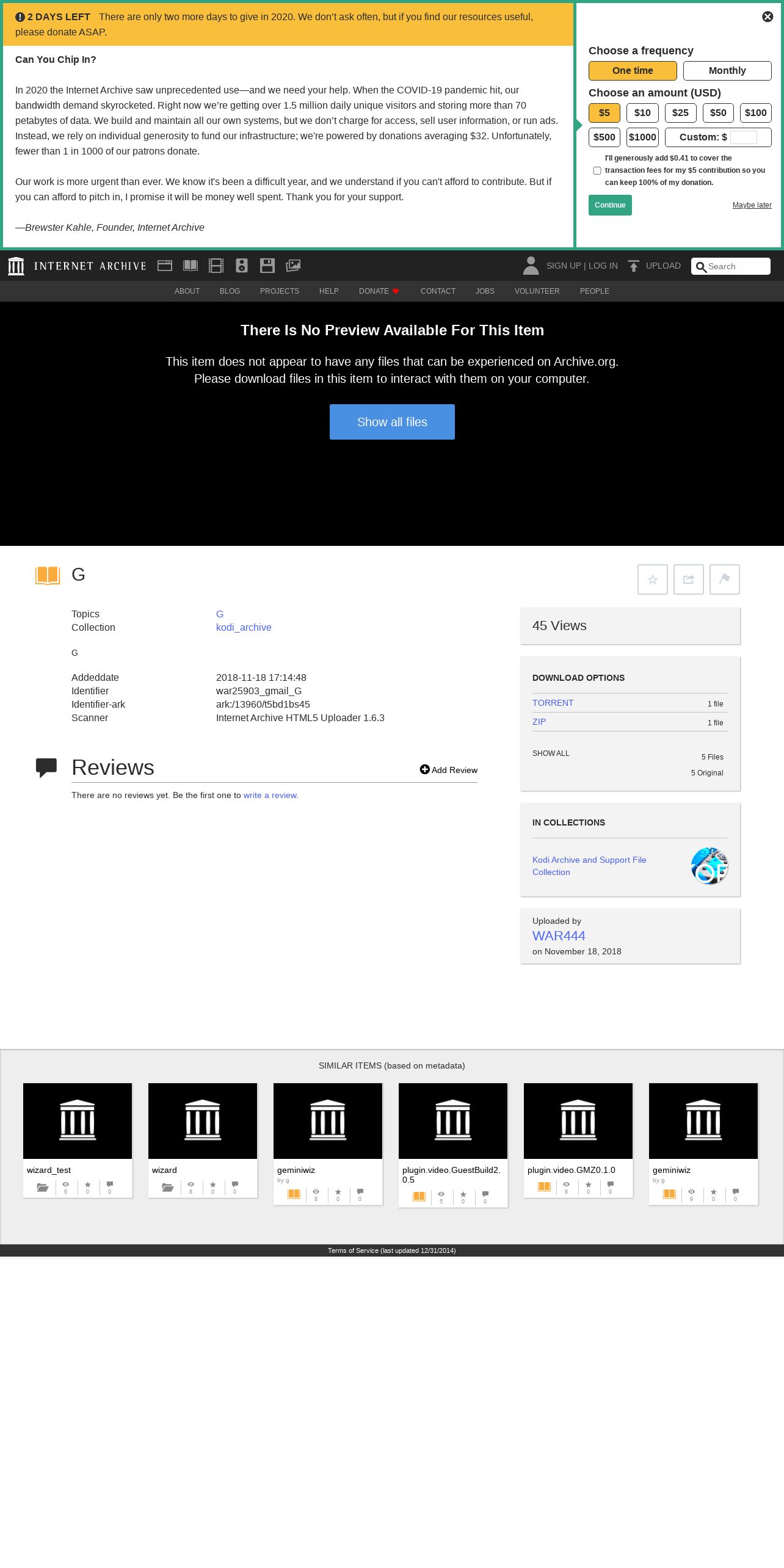
Task: Click texts icon under plugin.video.GuestBuild2.0.5
Action: (x=419, y=1197)
